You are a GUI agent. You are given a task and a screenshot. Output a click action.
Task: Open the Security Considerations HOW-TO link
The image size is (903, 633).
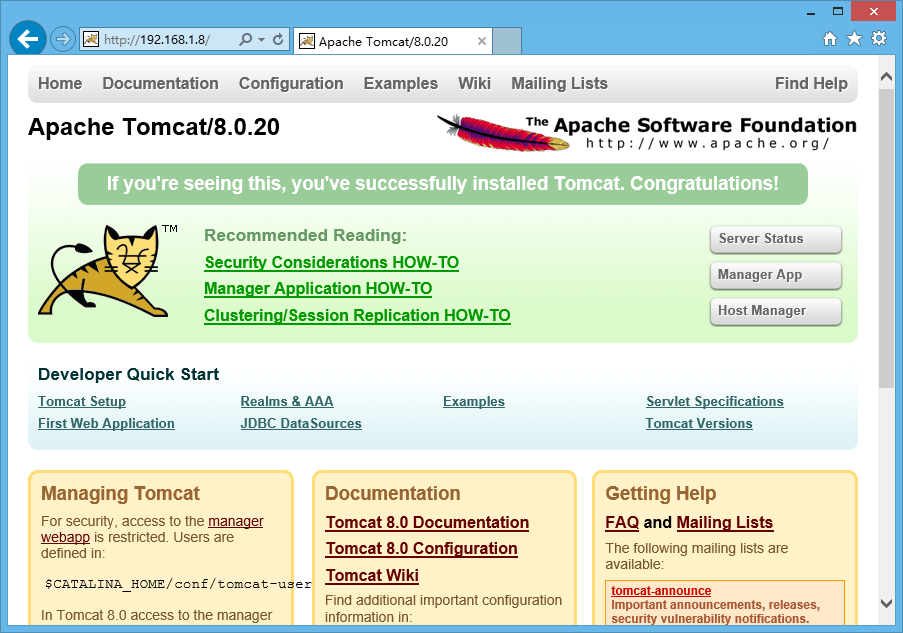tap(331, 262)
